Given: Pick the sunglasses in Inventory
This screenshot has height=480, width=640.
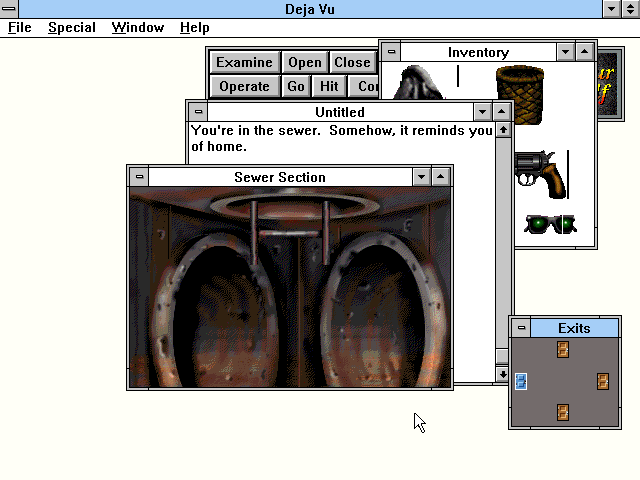Looking at the screenshot, I should 550,224.
